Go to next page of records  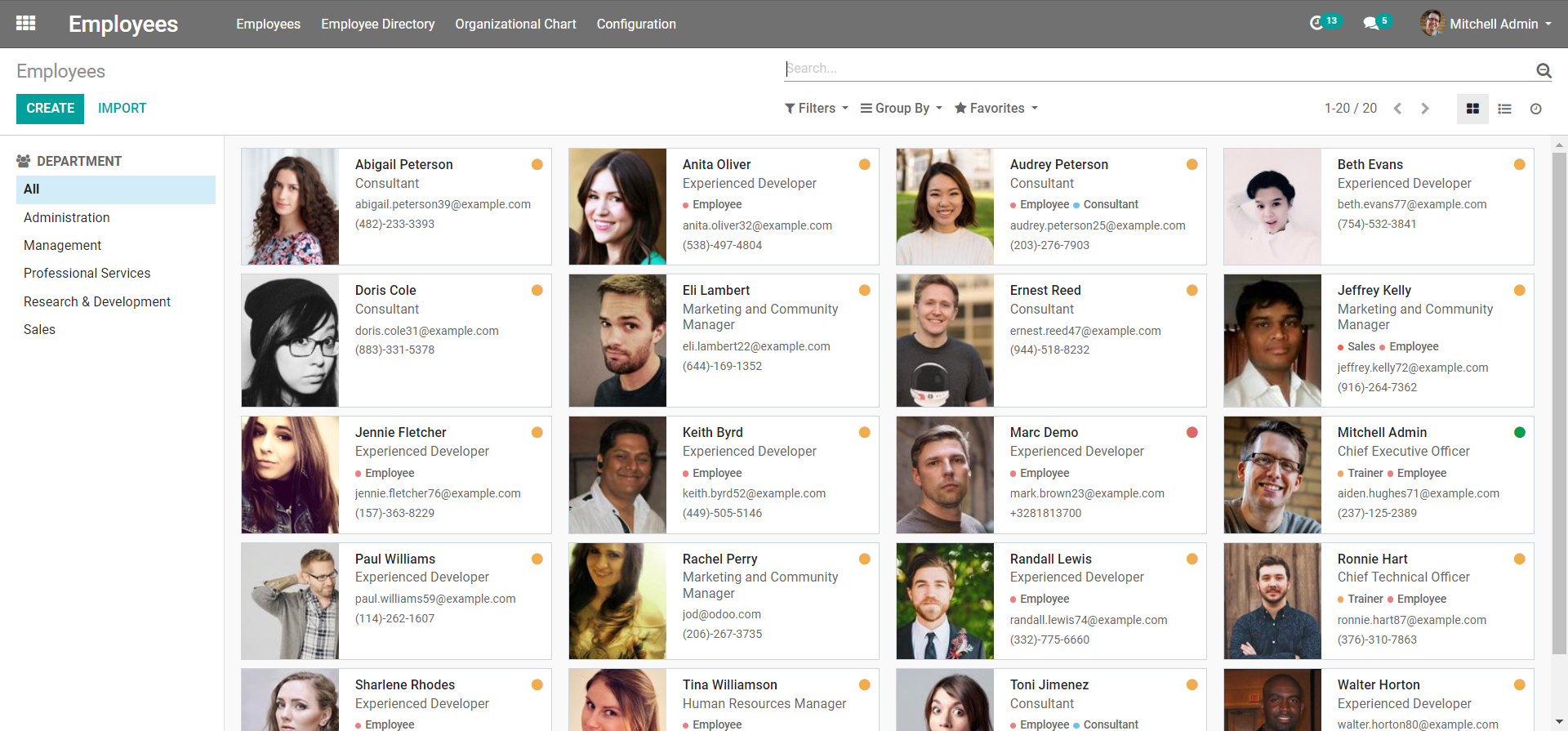pos(1425,109)
